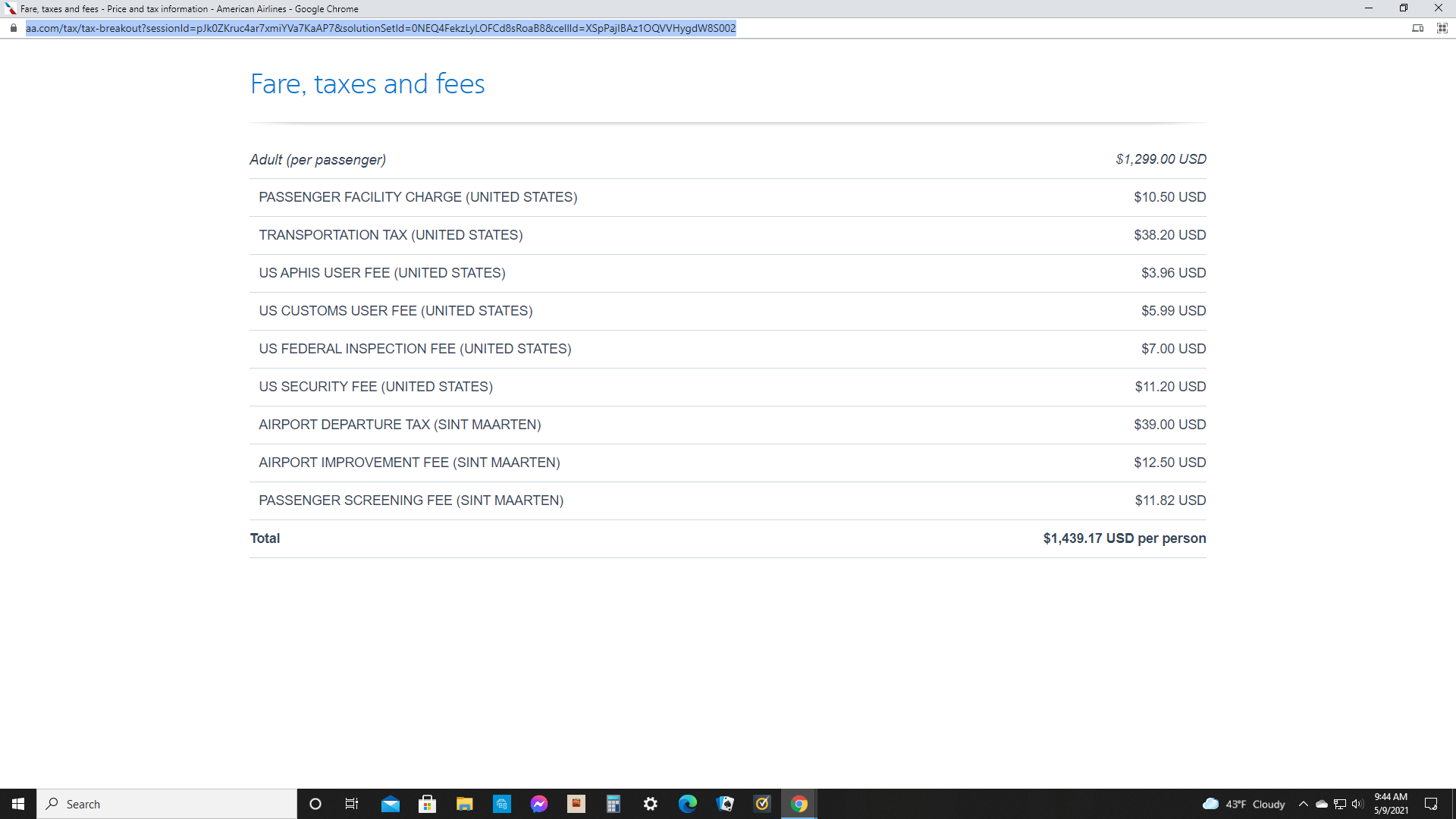Click 'PASSENGER SCREENING FEE (SINT MAARTEN)' row

point(728,500)
